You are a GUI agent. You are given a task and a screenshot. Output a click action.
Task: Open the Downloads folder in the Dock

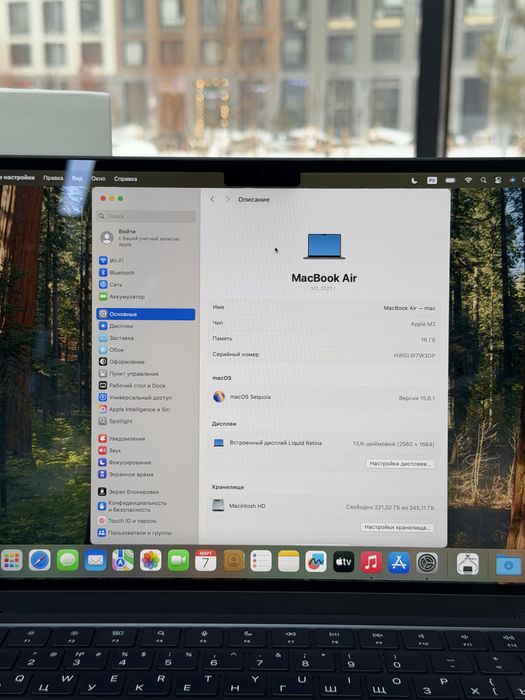point(508,564)
